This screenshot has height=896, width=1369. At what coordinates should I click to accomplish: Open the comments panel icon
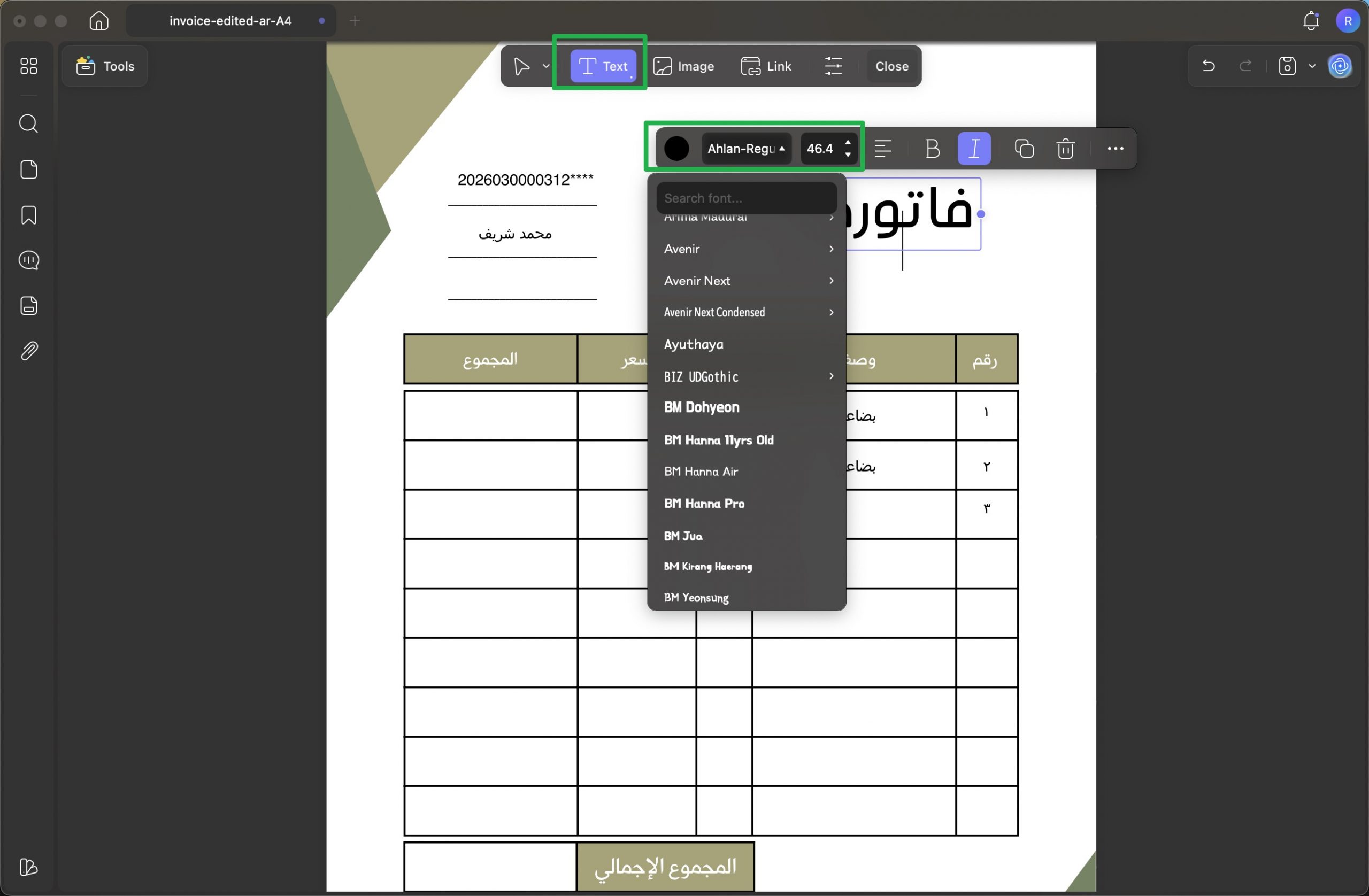click(x=29, y=260)
